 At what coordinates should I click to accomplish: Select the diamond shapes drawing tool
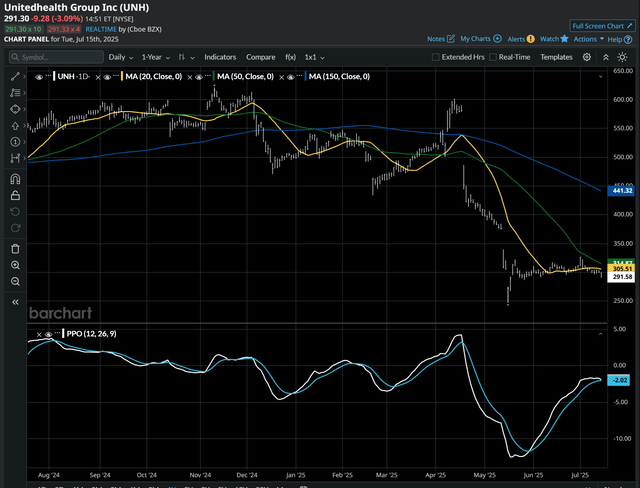(x=15, y=109)
